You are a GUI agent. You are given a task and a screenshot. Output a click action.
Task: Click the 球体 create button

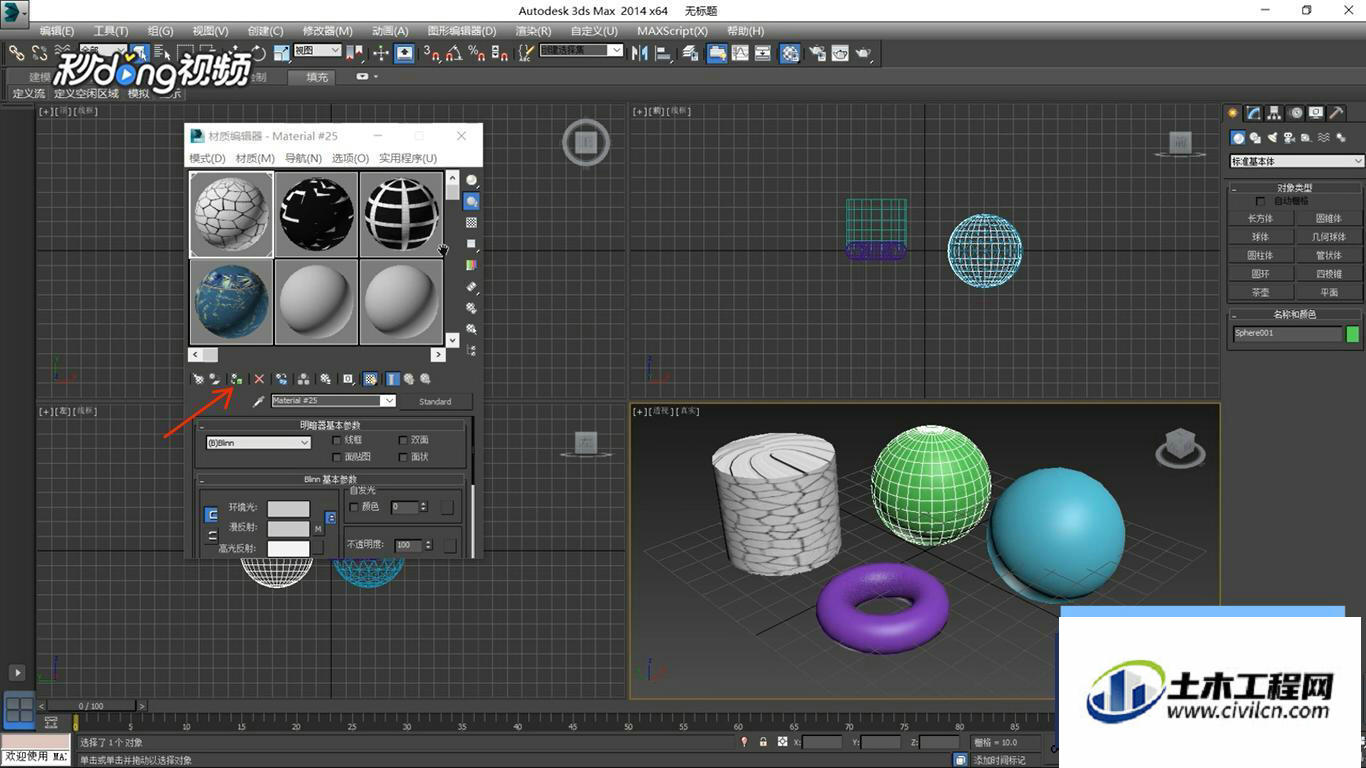1260,237
